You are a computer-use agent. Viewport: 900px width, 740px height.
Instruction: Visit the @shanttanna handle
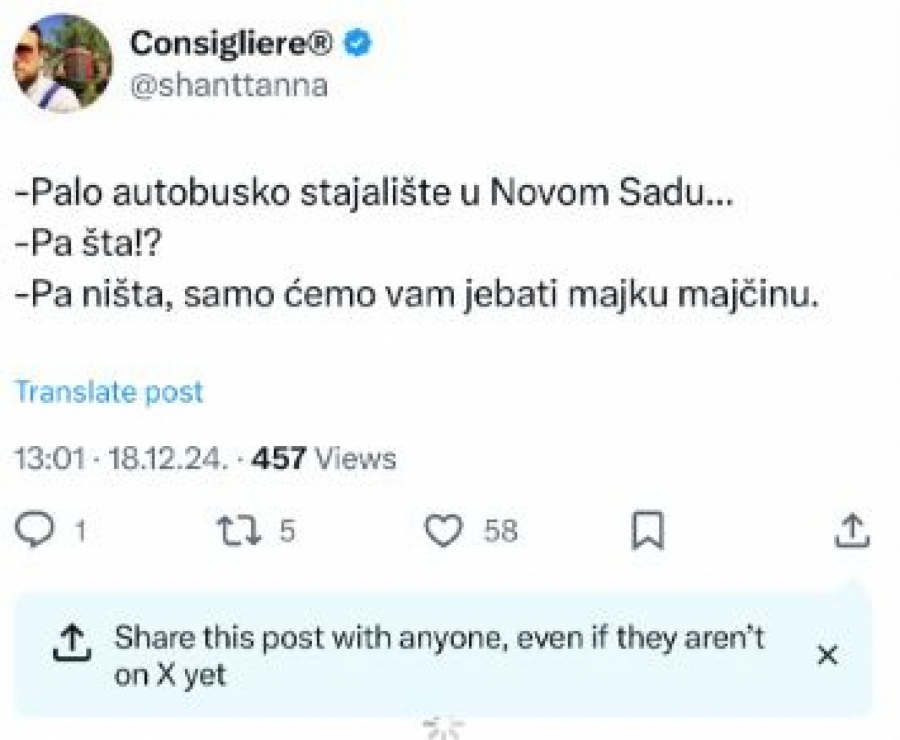[x=229, y=86]
